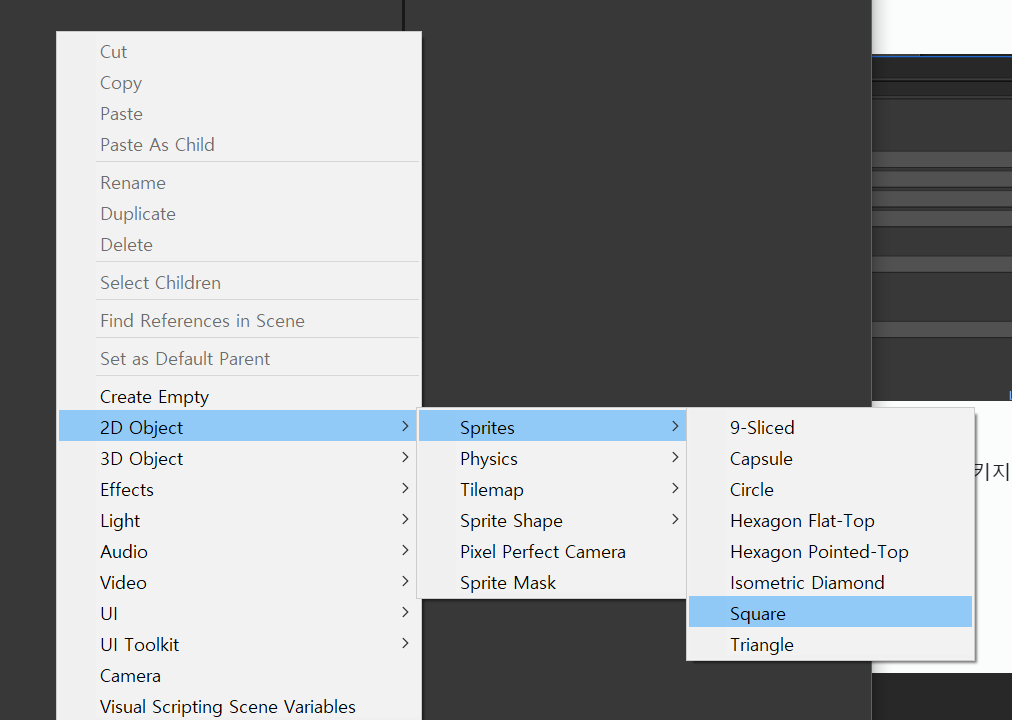Screen dimensions: 1012x720
Task: Select Hexagon Flat-Top sprite
Action: click(x=802, y=520)
